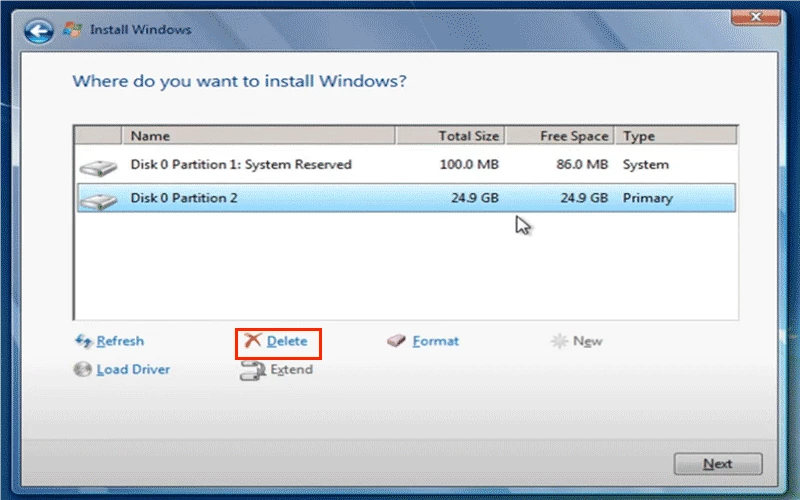Sort by the Total Size column header

pyautogui.click(x=450, y=136)
